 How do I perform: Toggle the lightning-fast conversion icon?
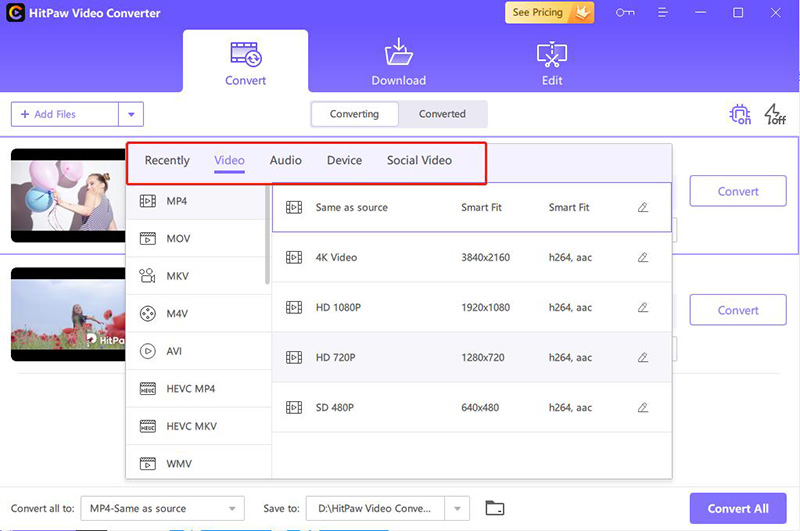pyautogui.click(x=774, y=114)
